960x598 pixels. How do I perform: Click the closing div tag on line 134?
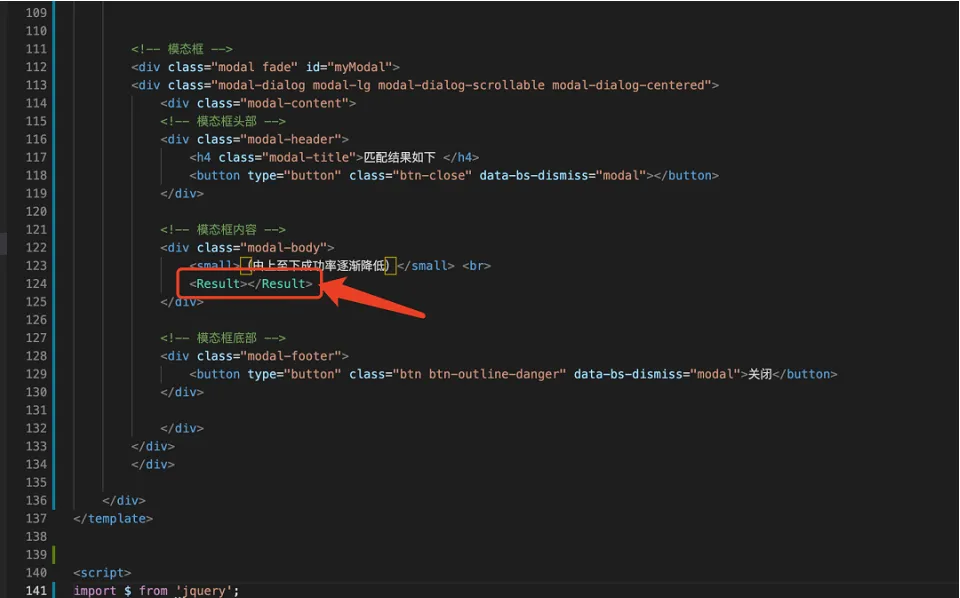click(153, 464)
